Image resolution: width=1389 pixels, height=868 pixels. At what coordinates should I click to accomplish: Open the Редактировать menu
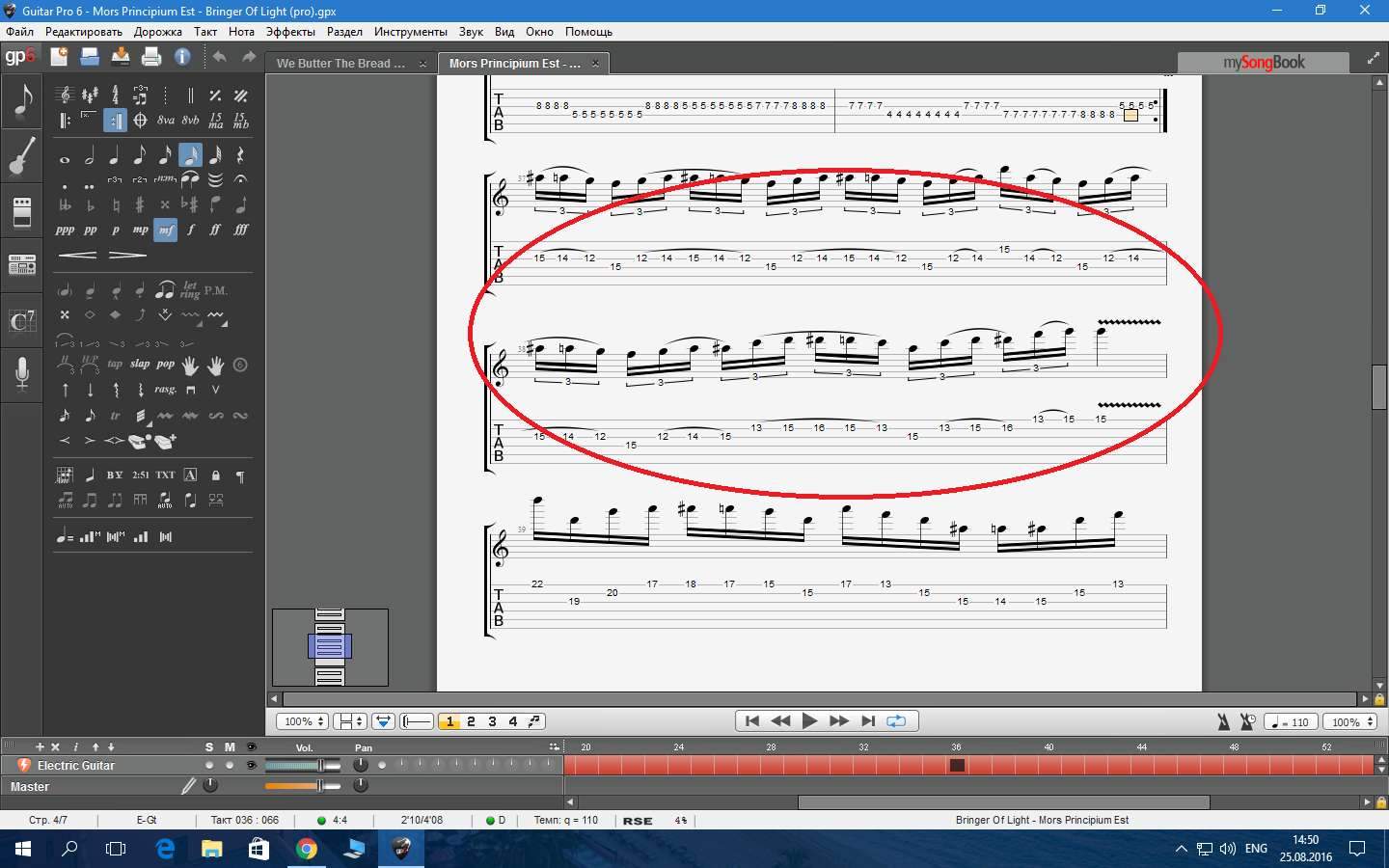84,32
